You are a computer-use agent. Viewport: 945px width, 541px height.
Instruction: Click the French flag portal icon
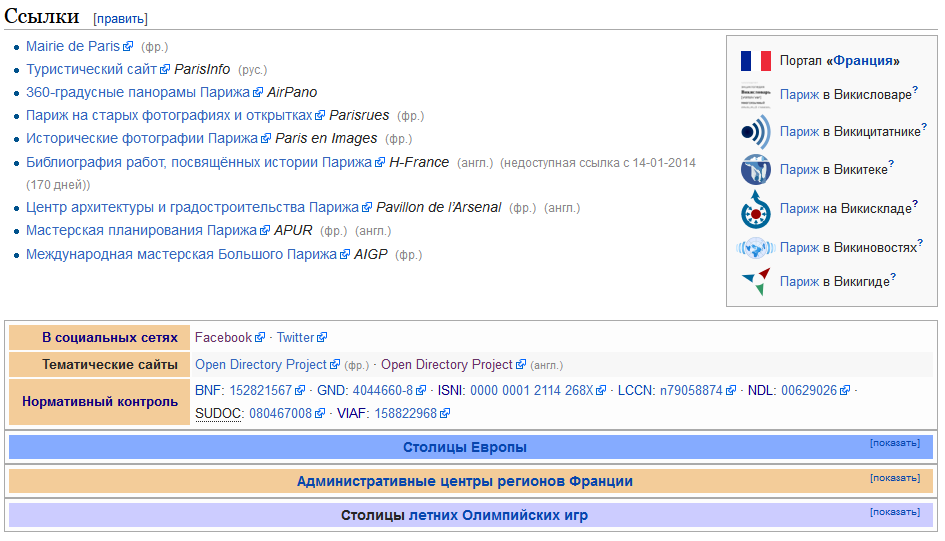click(756, 61)
